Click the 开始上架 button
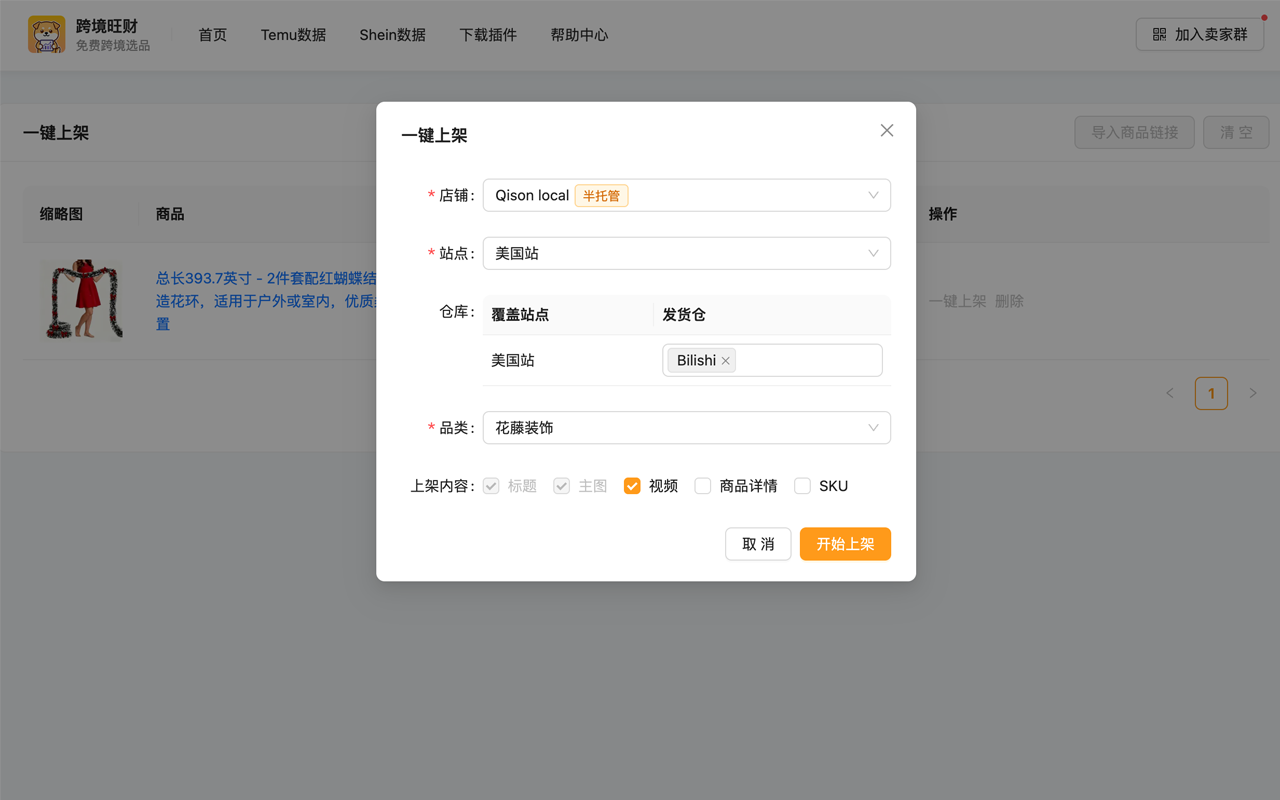The image size is (1280, 800). 845,544
